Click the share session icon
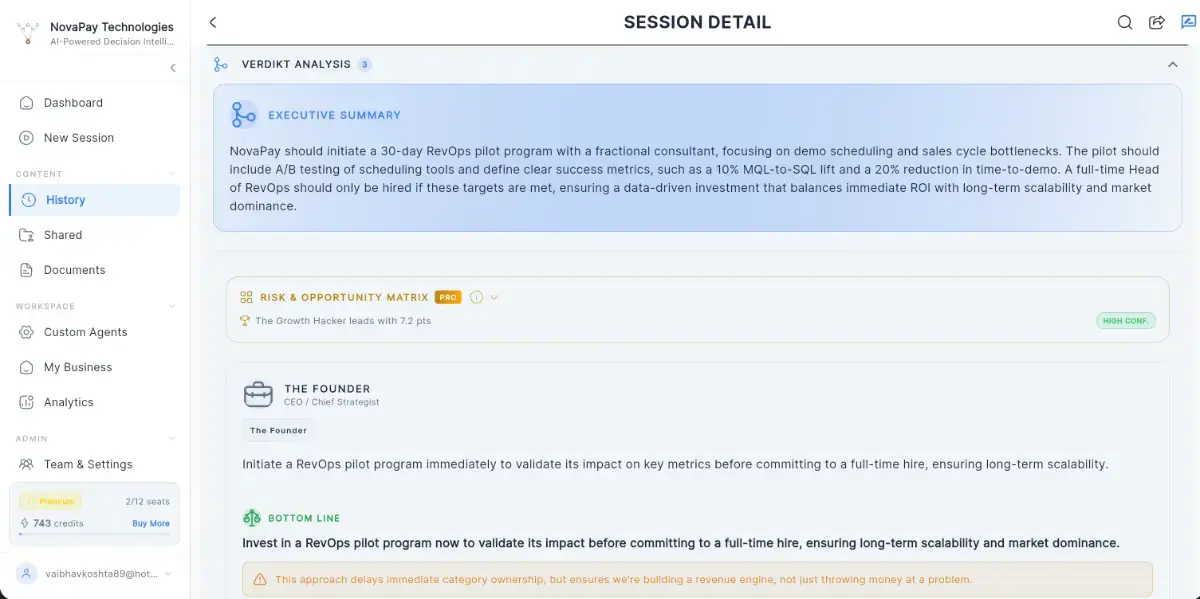 1157,23
